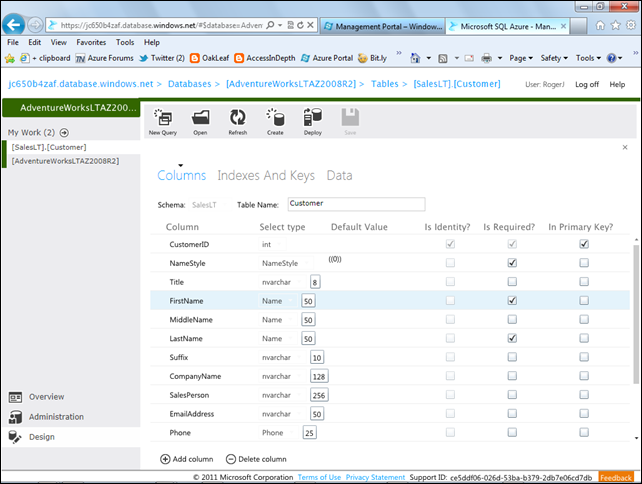
Task: Open the Schema dropdown showing SalesLT
Action: pos(209,205)
